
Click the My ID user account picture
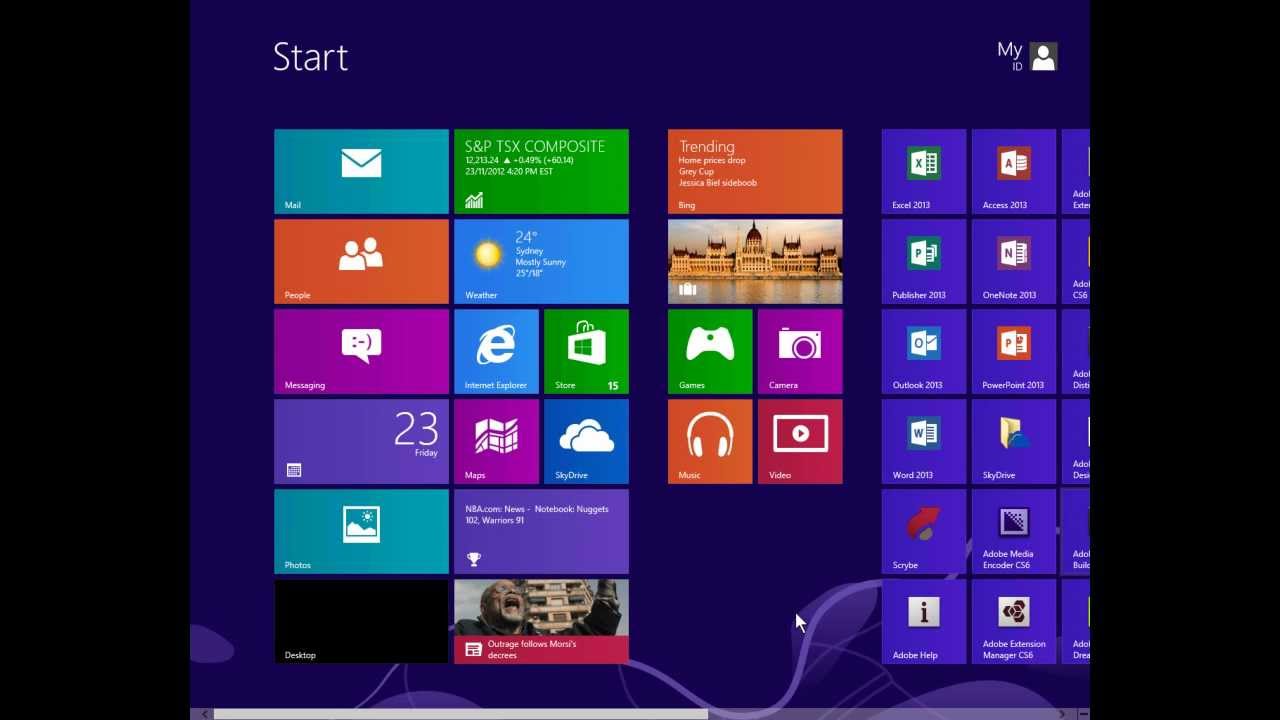point(1043,57)
